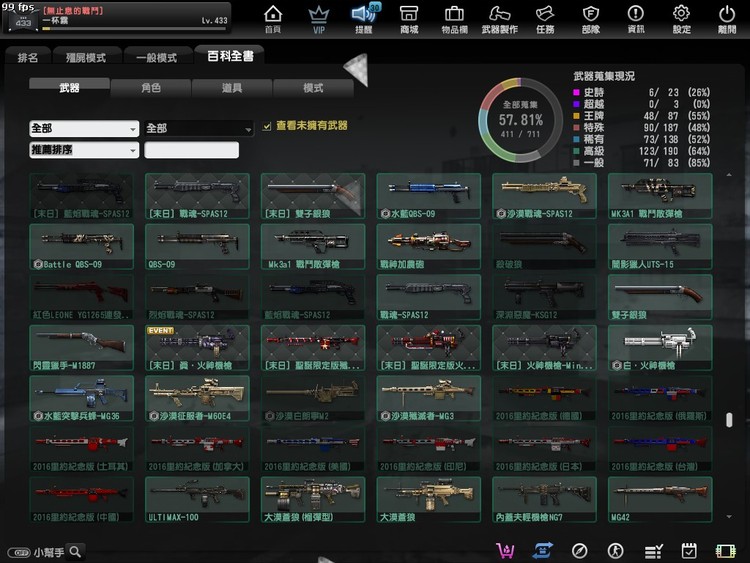
Task: Open 武器製作 weapon crafting icon
Action: point(500,17)
